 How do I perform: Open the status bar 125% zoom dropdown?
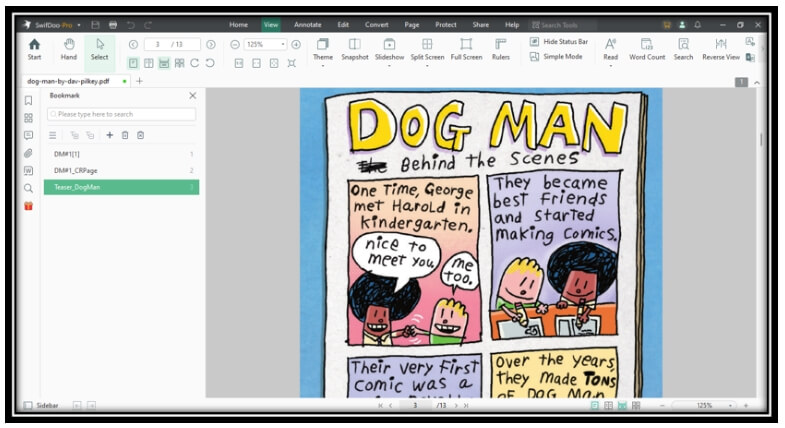(x=730, y=405)
